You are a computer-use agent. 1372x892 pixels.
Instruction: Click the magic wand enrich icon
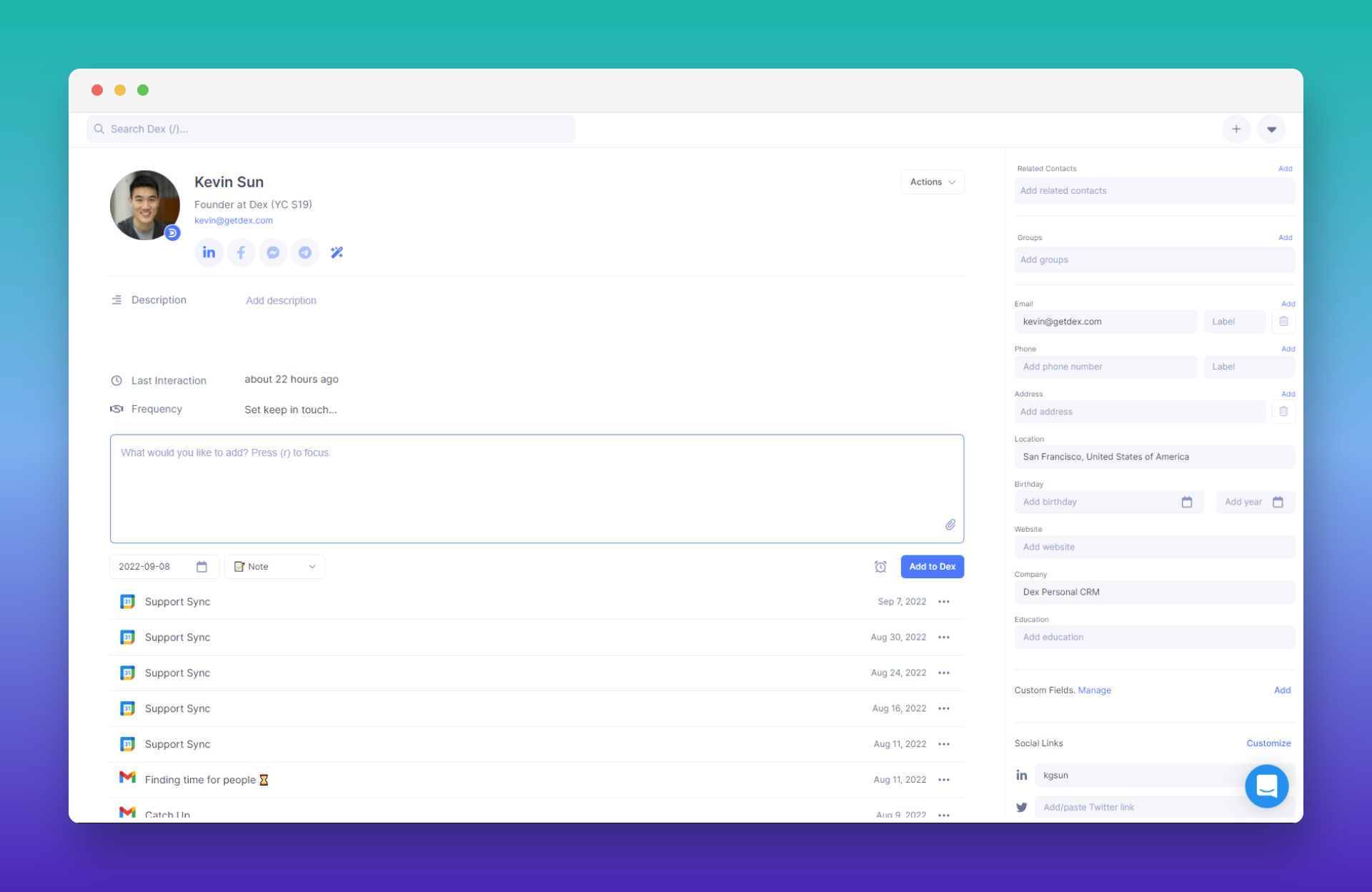coord(337,252)
